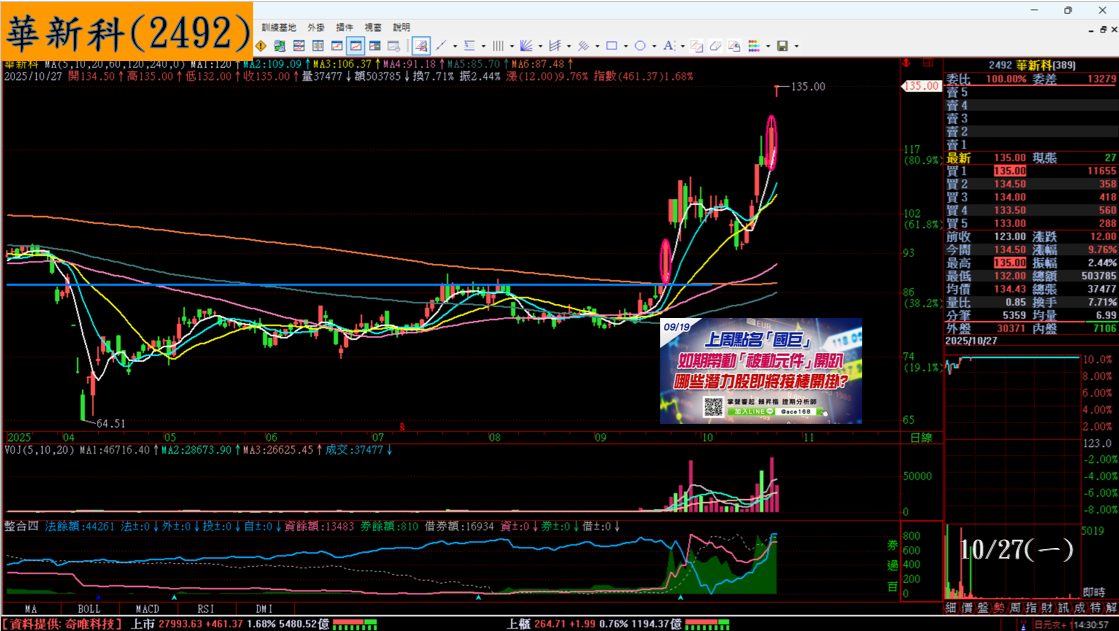Screen dimensions: 1119x631
Task: Click the save drawing floppy icon
Action: [782, 46]
